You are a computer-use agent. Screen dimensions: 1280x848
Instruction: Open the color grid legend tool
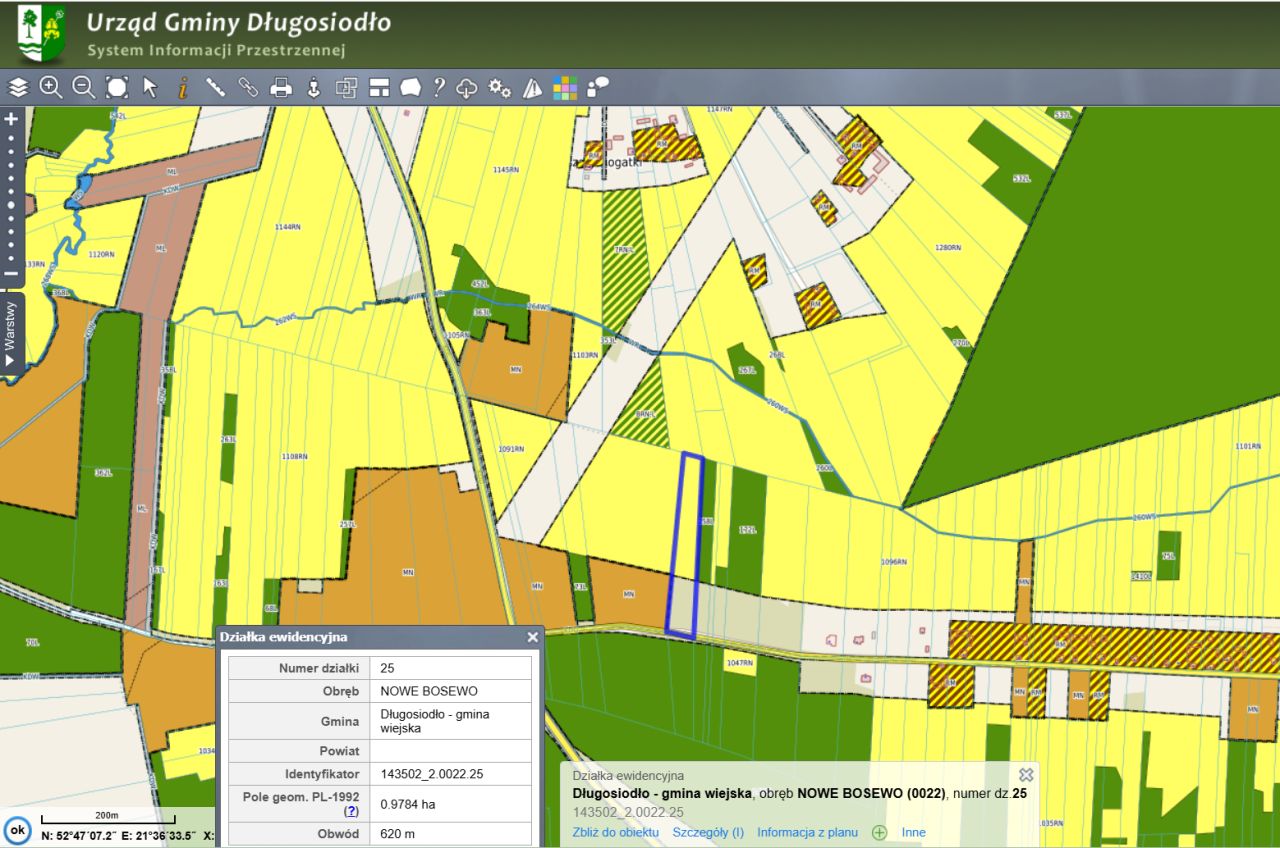tap(565, 88)
